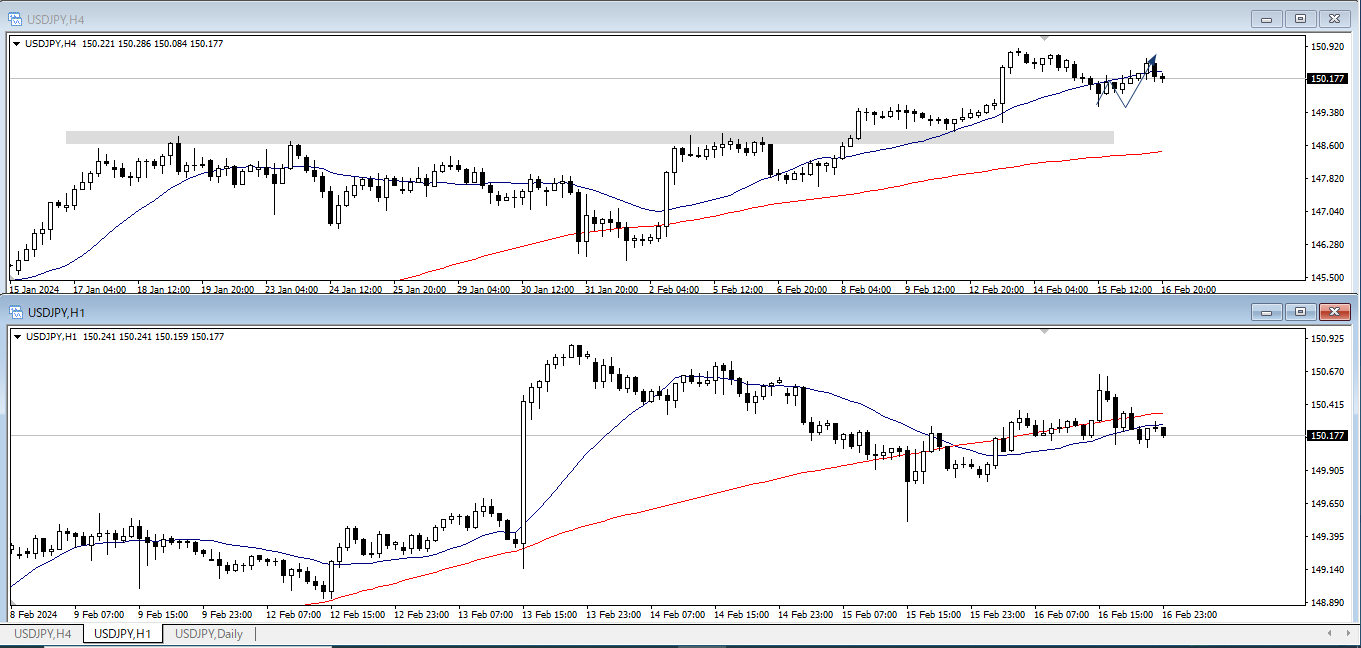Close the USDJPY,H1 chart window

(x=1334, y=313)
